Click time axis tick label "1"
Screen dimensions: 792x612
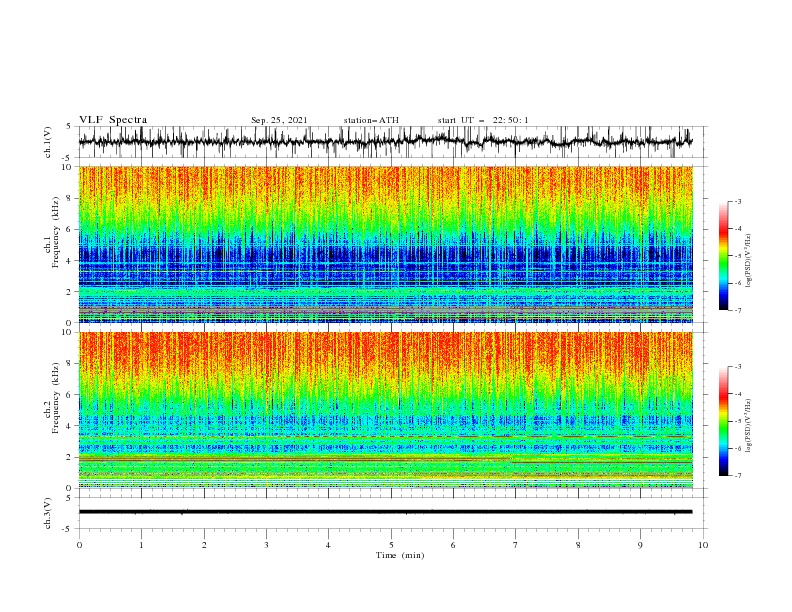pyautogui.click(x=141, y=545)
